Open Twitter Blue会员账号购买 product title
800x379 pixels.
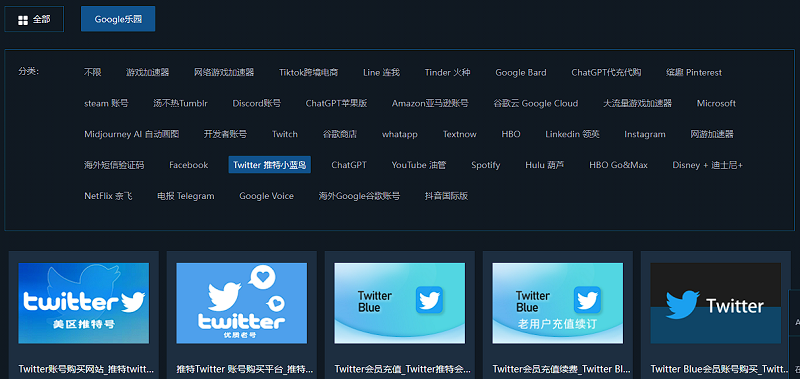coord(720,369)
